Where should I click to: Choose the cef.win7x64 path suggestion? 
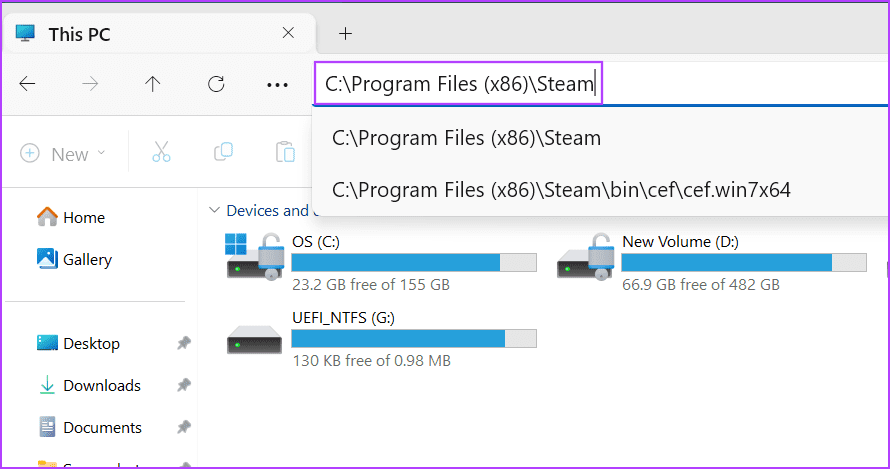click(561, 189)
